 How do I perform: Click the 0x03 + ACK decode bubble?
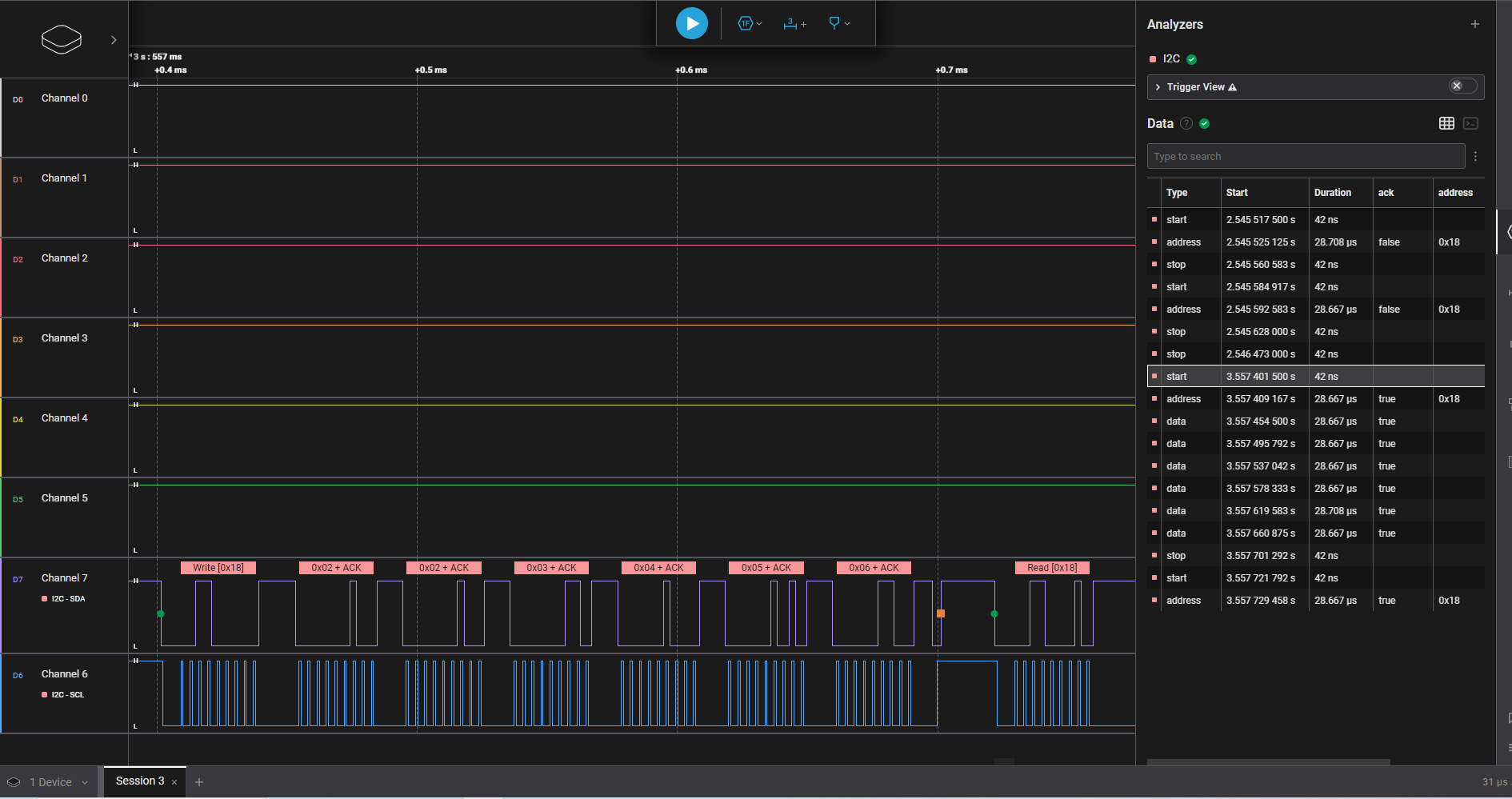pos(551,568)
